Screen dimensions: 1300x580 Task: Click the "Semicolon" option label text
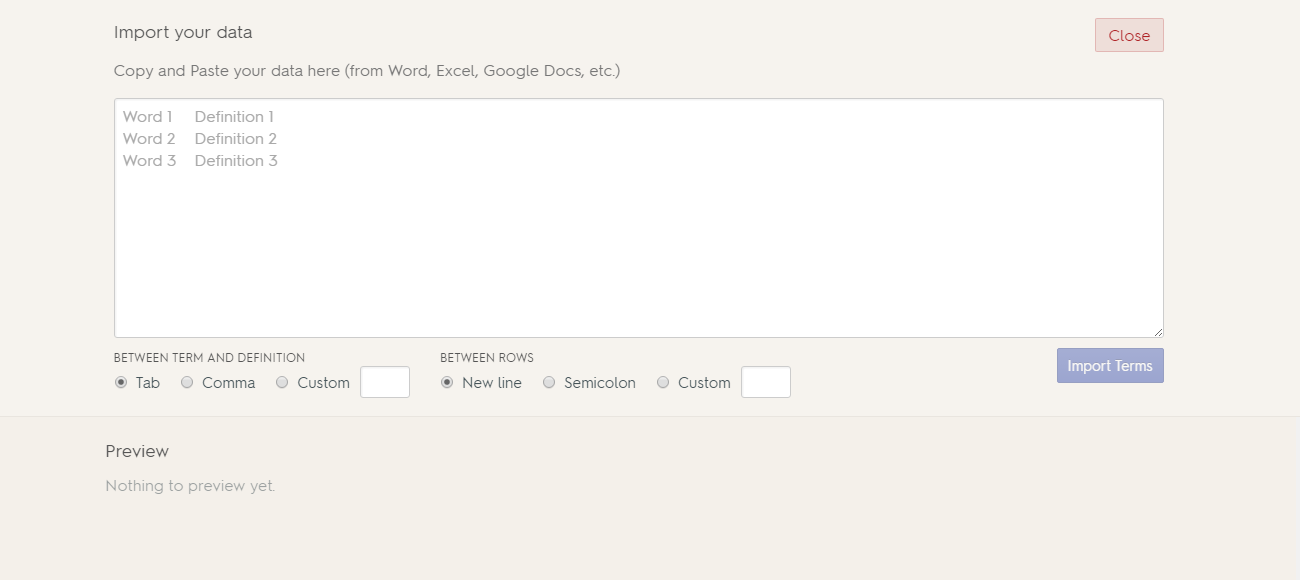(x=599, y=383)
